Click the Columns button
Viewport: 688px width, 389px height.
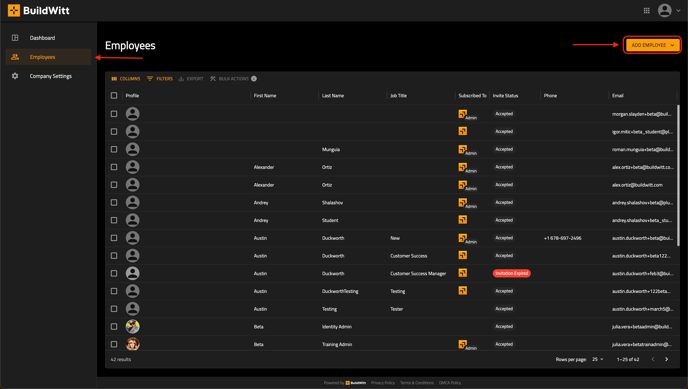(x=125, y=79)
